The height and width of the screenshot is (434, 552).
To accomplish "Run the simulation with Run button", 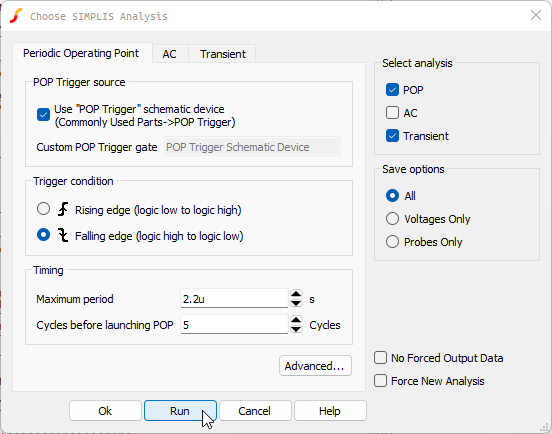I will [180, 411].
